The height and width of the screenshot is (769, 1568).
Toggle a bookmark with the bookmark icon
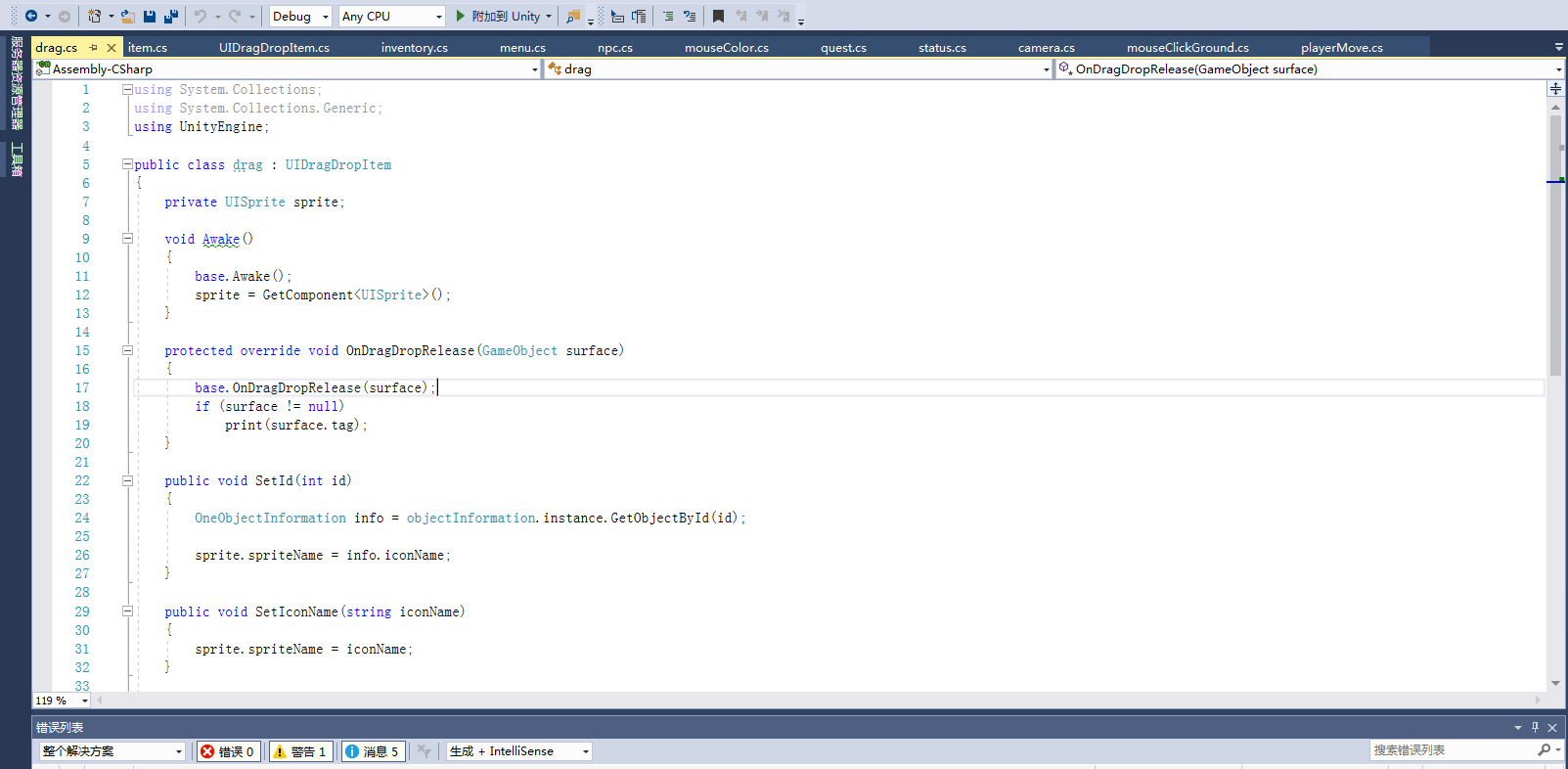tap(719, 16)
